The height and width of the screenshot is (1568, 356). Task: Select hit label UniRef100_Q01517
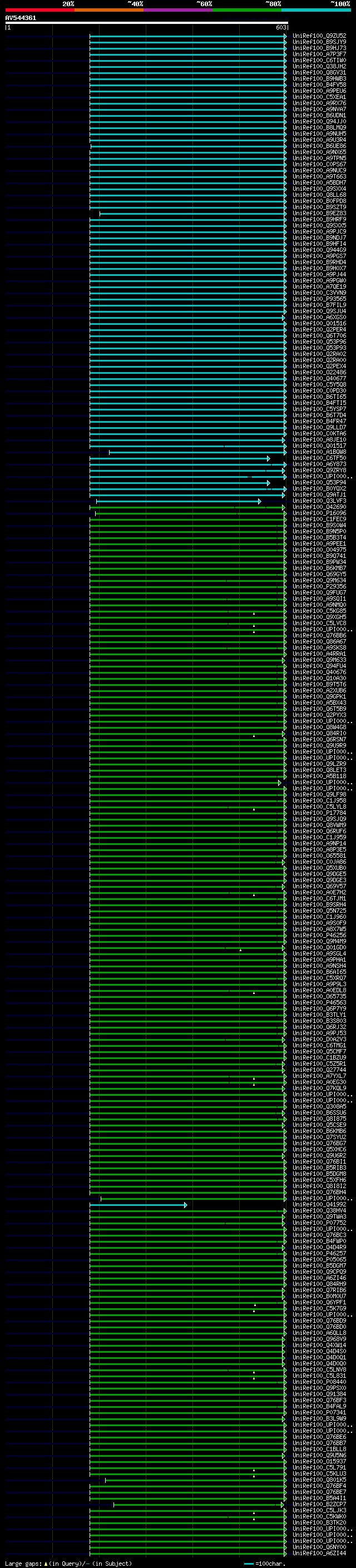tap(319, 446)
